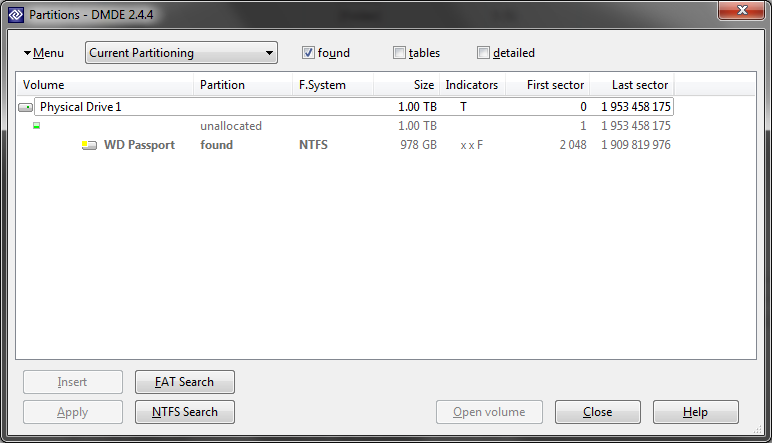Open the Help button
This screenshot has height=443, width=772.
click(x=696, y=412)
